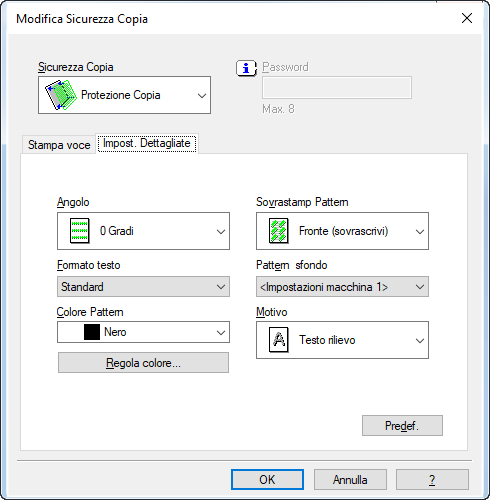Viewport: 490px width, 500px height.
Task: Click the black Nero color swatch
Action: pos(92,332)
